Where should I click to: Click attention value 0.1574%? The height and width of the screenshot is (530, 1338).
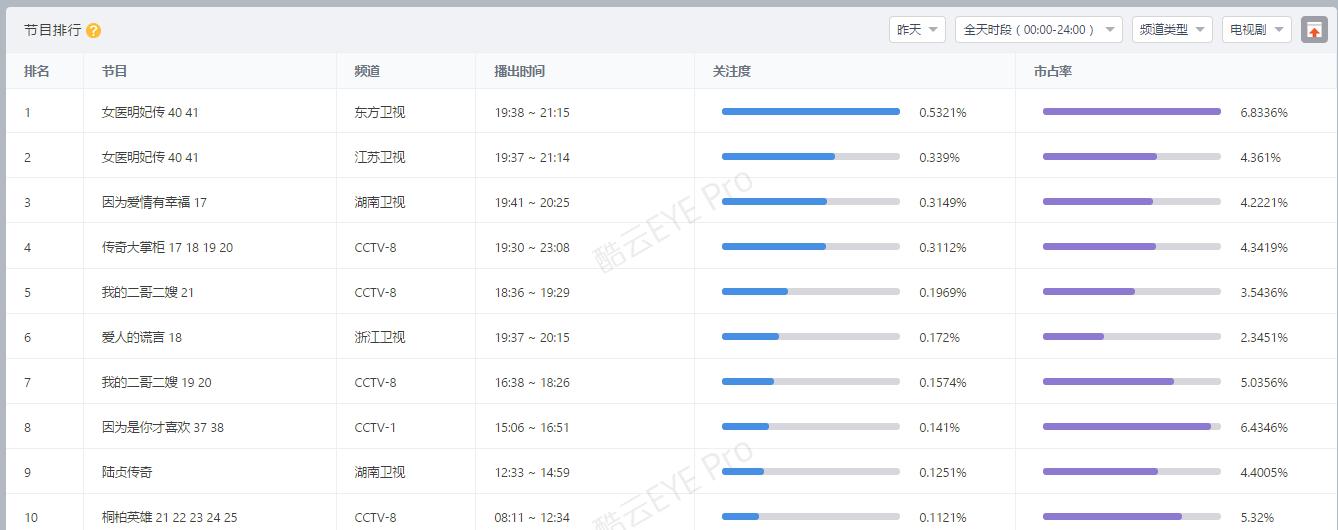[943, 382]
